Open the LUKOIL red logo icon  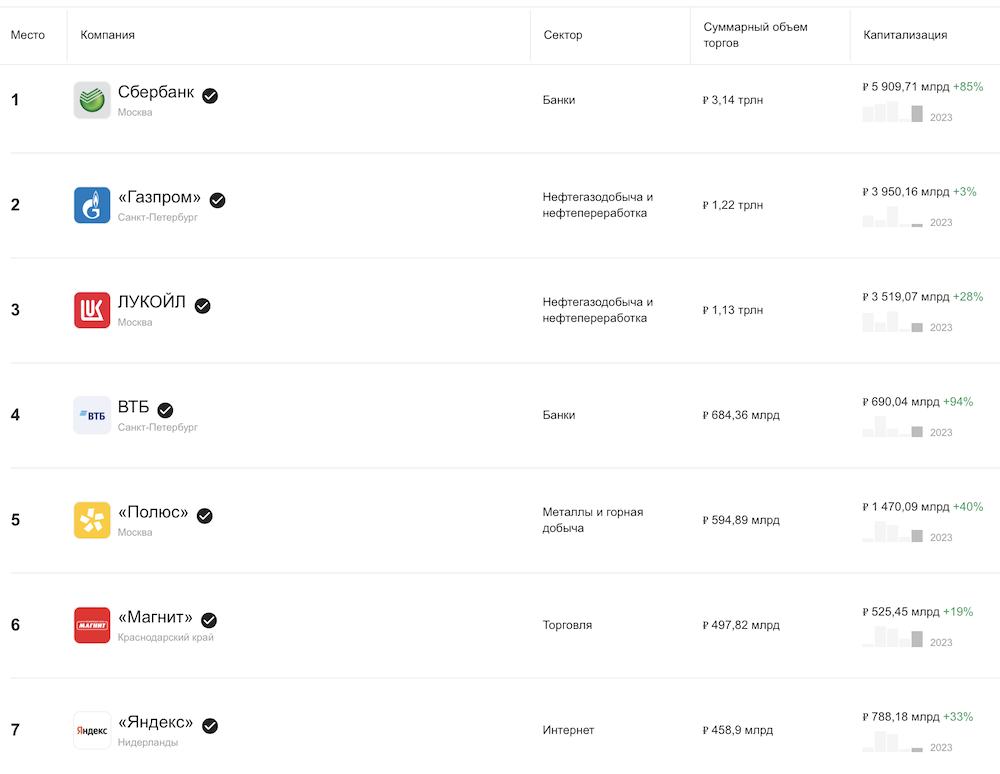92,310
